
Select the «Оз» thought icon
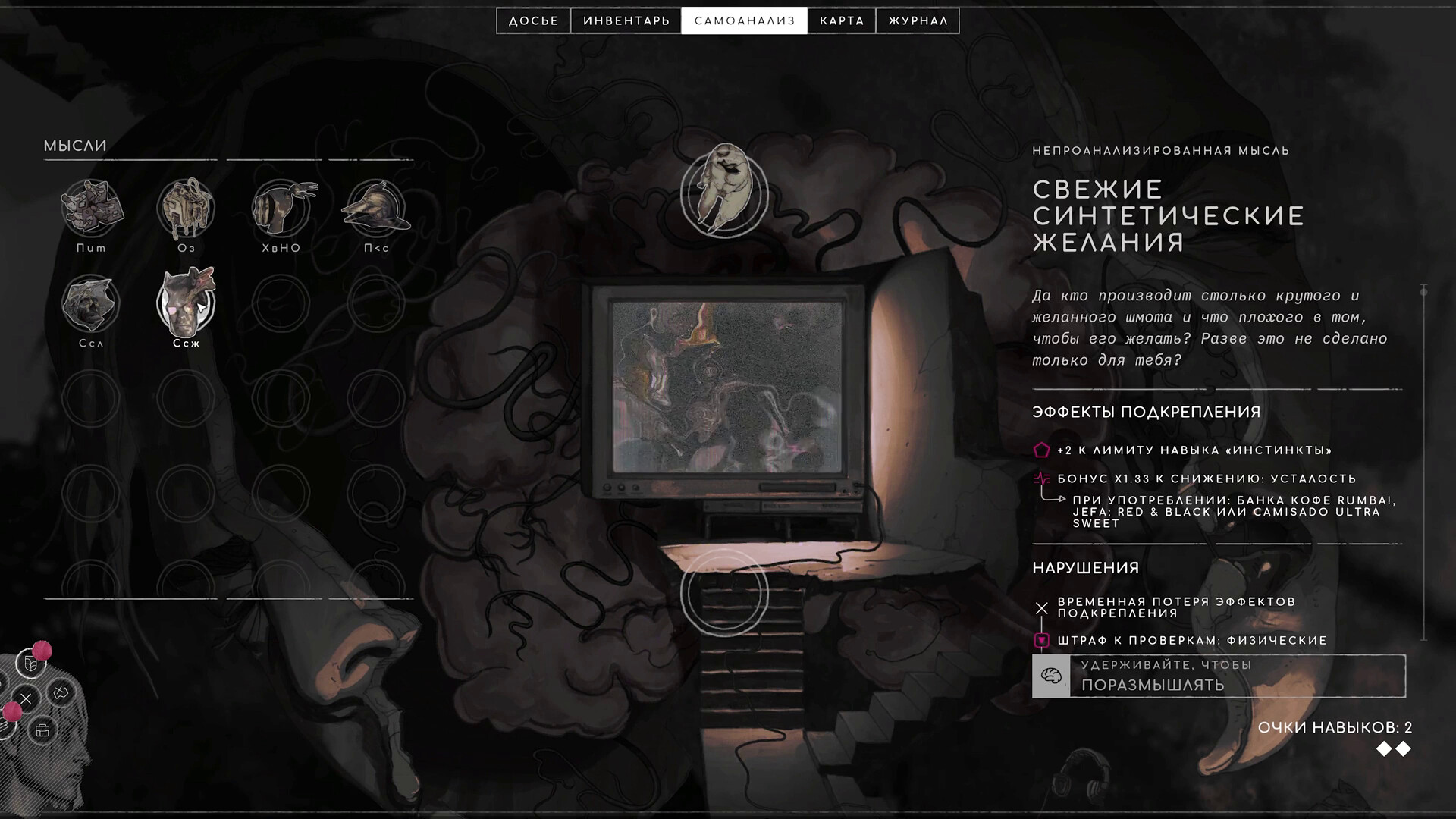pyautogui.click(x=186, y=208)
